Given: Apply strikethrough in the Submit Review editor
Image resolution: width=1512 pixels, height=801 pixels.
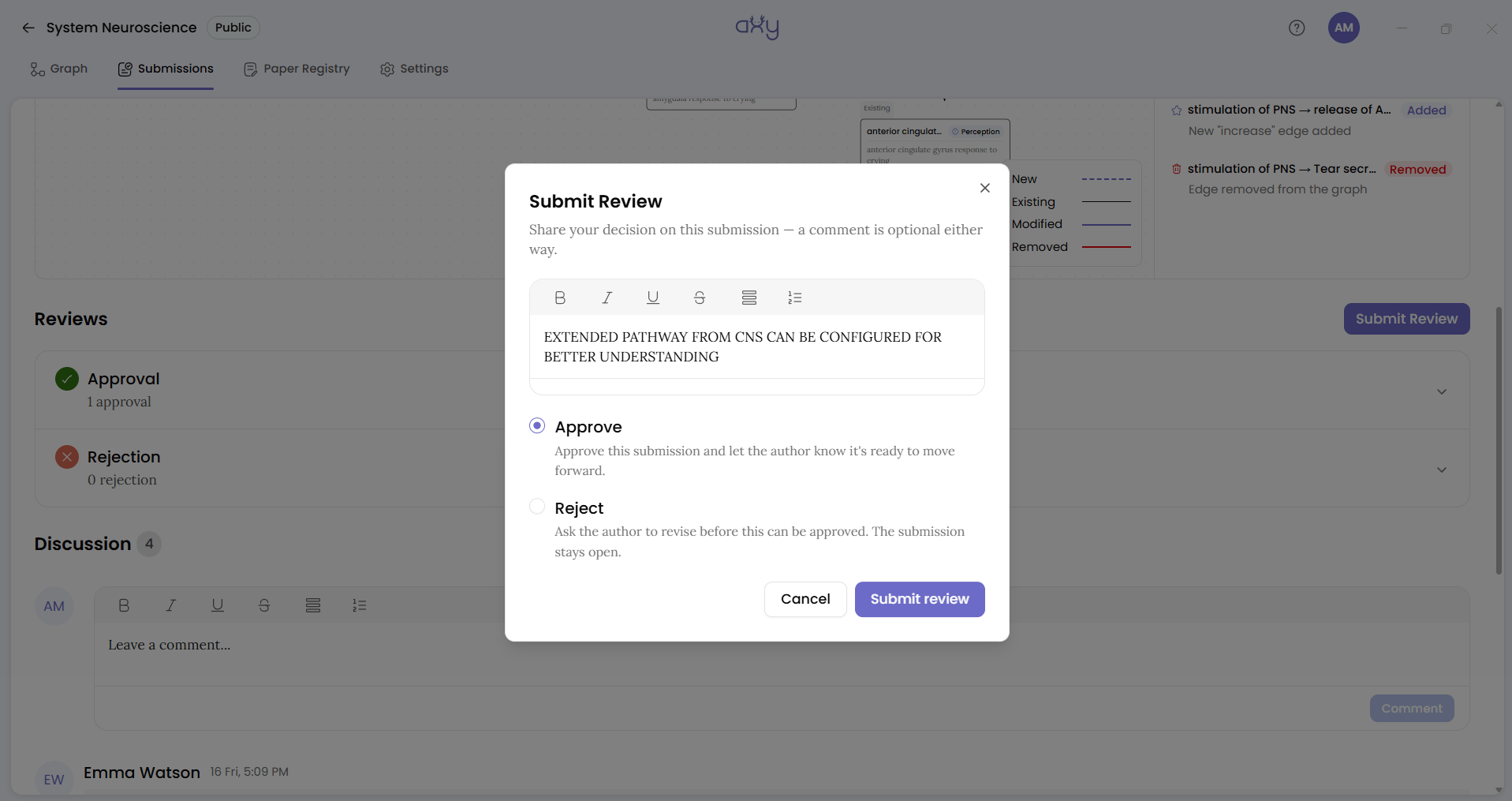Looking at the screenshot, I should pos(700,298).
